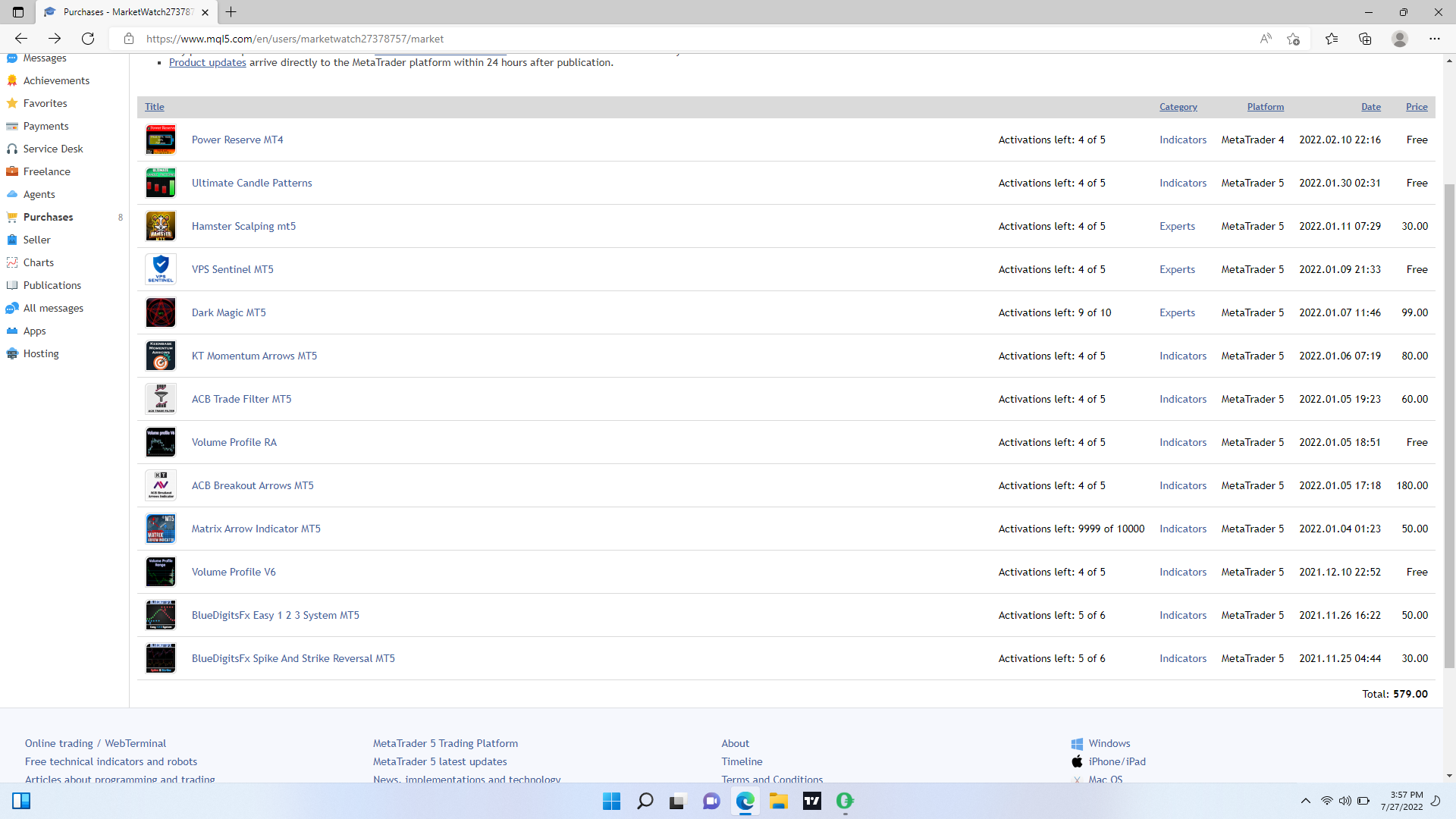This screenshot has height=819, width=1456.
Task: Click the Achievements medal icon in sidebar
Action: (12, 80)
